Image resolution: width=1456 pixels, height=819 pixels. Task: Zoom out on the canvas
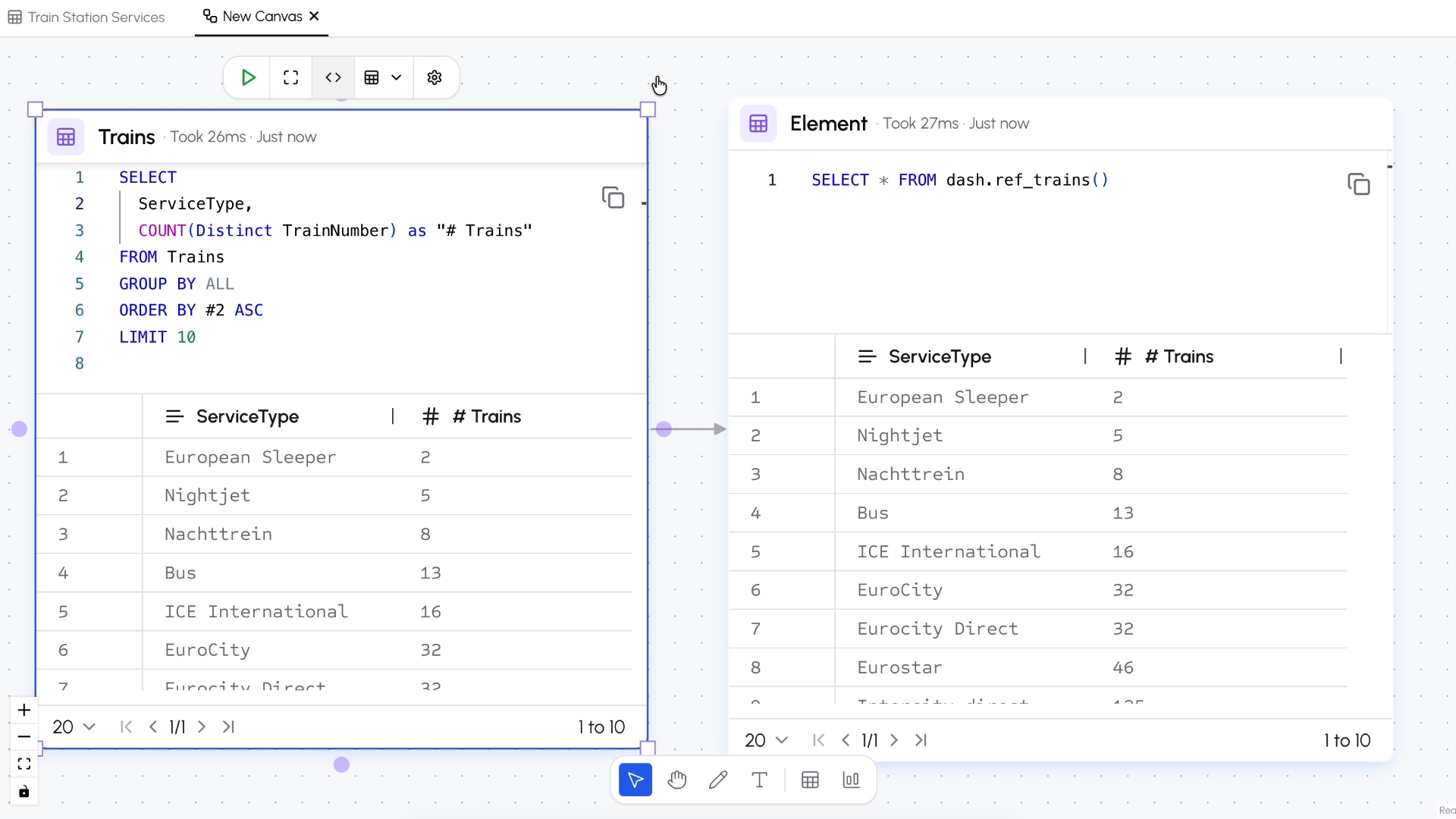pyautogui.click(x=24, y=736)
